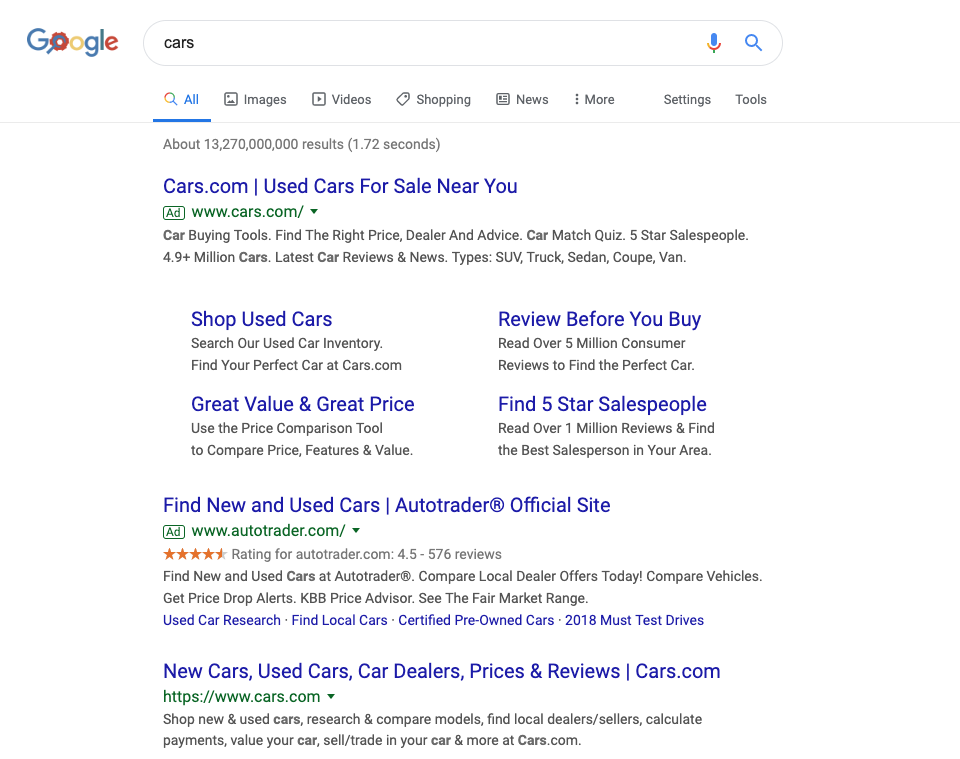Click the About 13,270,000,000 results text
The height and width of the screenshot is (759, 960).
[x=301, y=144]
